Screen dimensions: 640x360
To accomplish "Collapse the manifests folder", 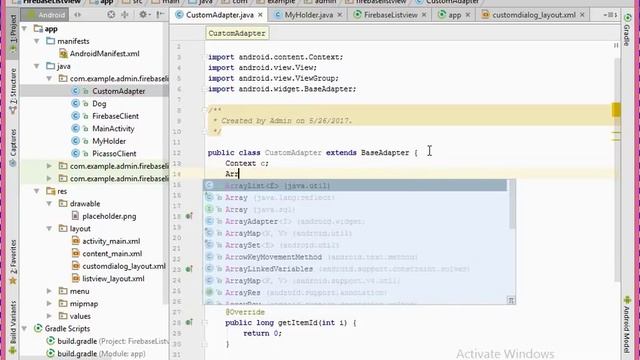I will (37, 41).
